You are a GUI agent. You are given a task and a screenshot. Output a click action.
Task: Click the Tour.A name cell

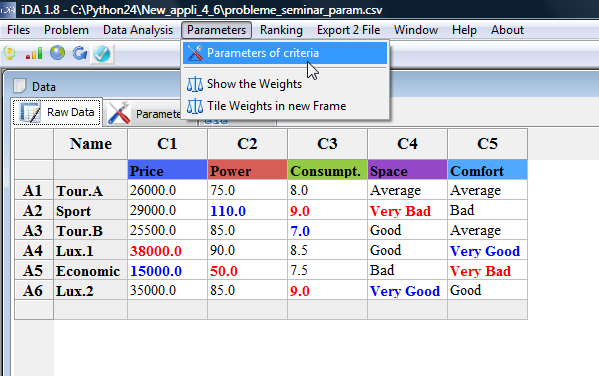91,190
